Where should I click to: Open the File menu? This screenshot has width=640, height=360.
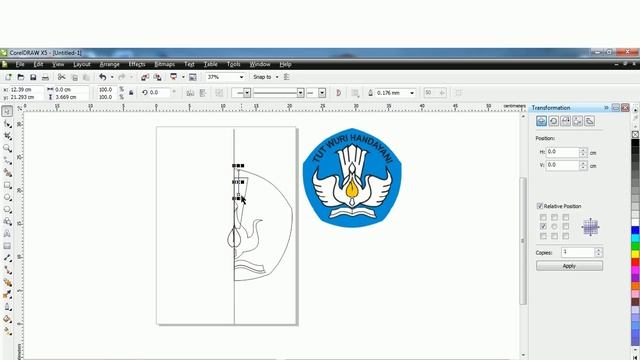[20, 64]
